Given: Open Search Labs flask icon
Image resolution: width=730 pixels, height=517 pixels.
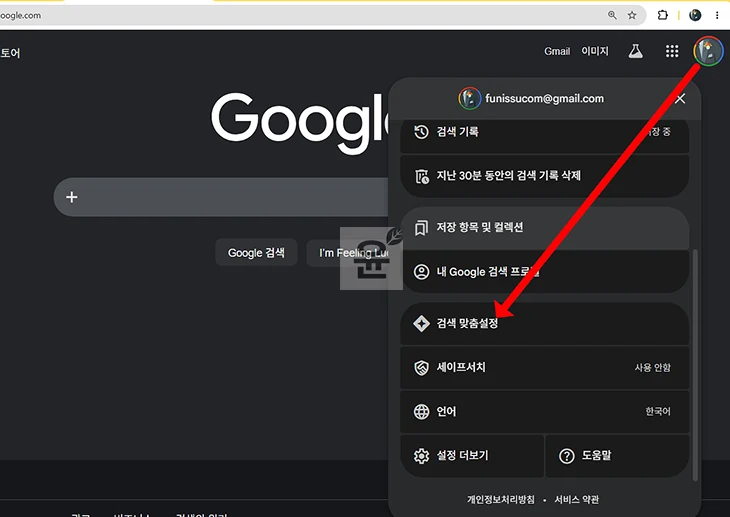Looking at the screenshot, I should tap(635, 51).
